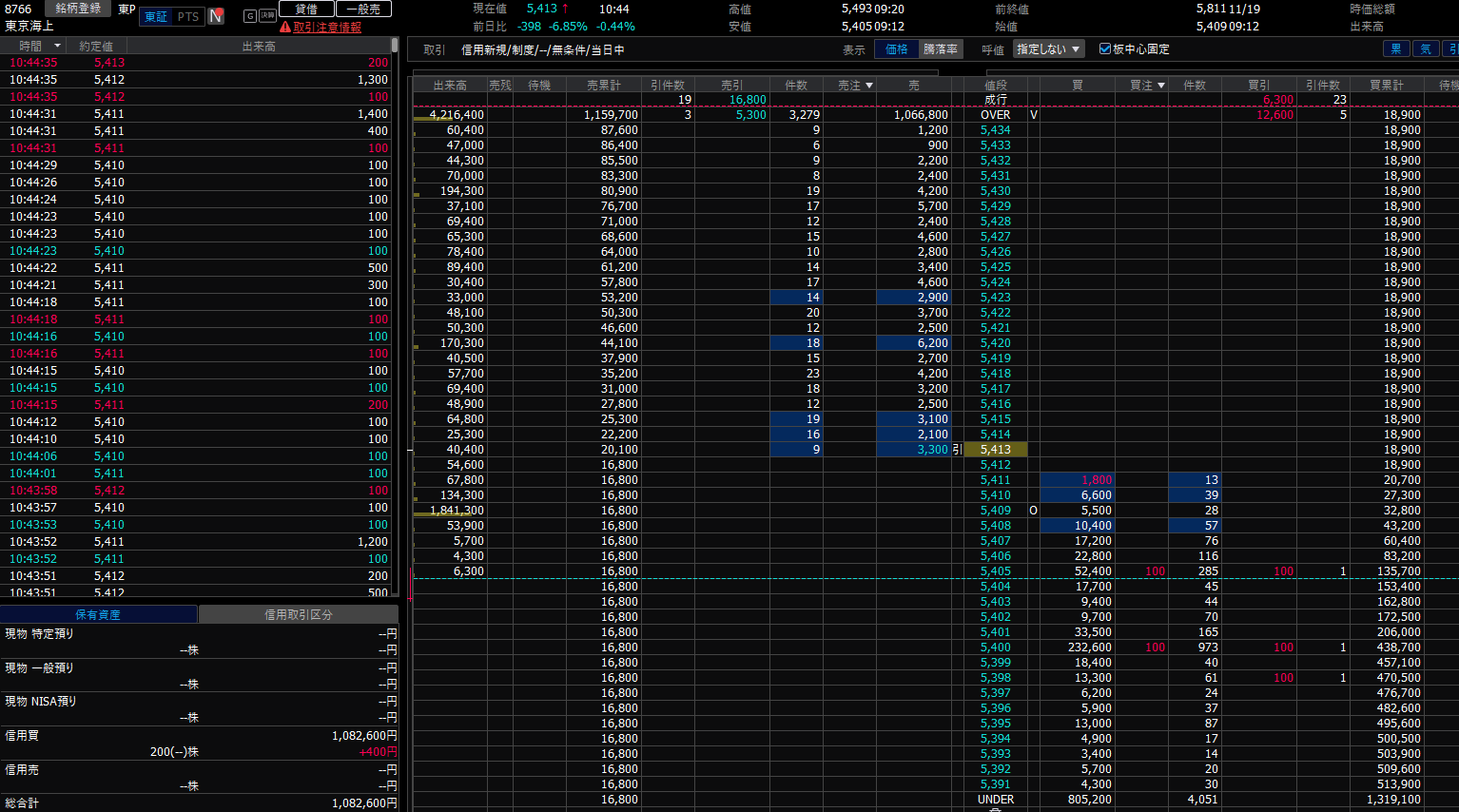Image resolution: width=1459 pixels, height=812 pixels.
Task: Uncheck the 板中心固定 checkbox
Action: click(1105, 48)
